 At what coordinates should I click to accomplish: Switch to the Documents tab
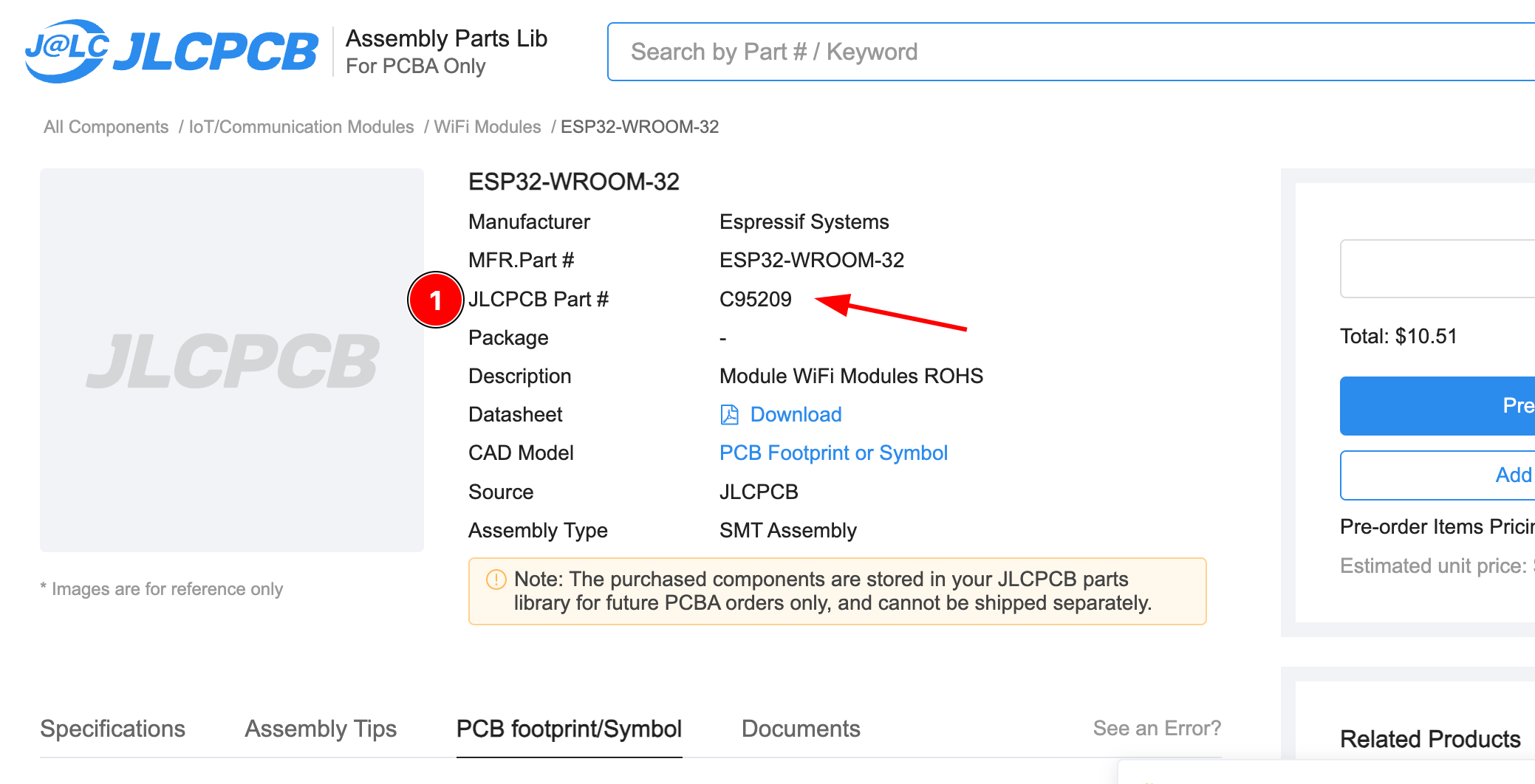tap(801, 729)
